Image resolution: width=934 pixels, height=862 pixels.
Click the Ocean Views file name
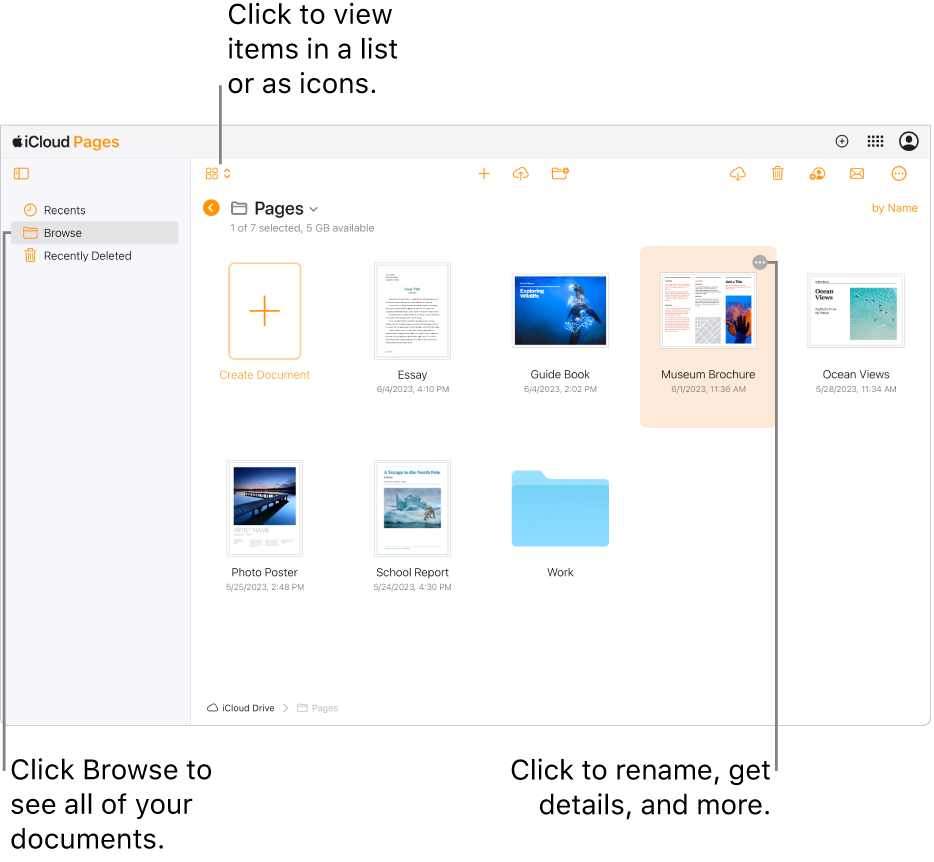point(856,374)
